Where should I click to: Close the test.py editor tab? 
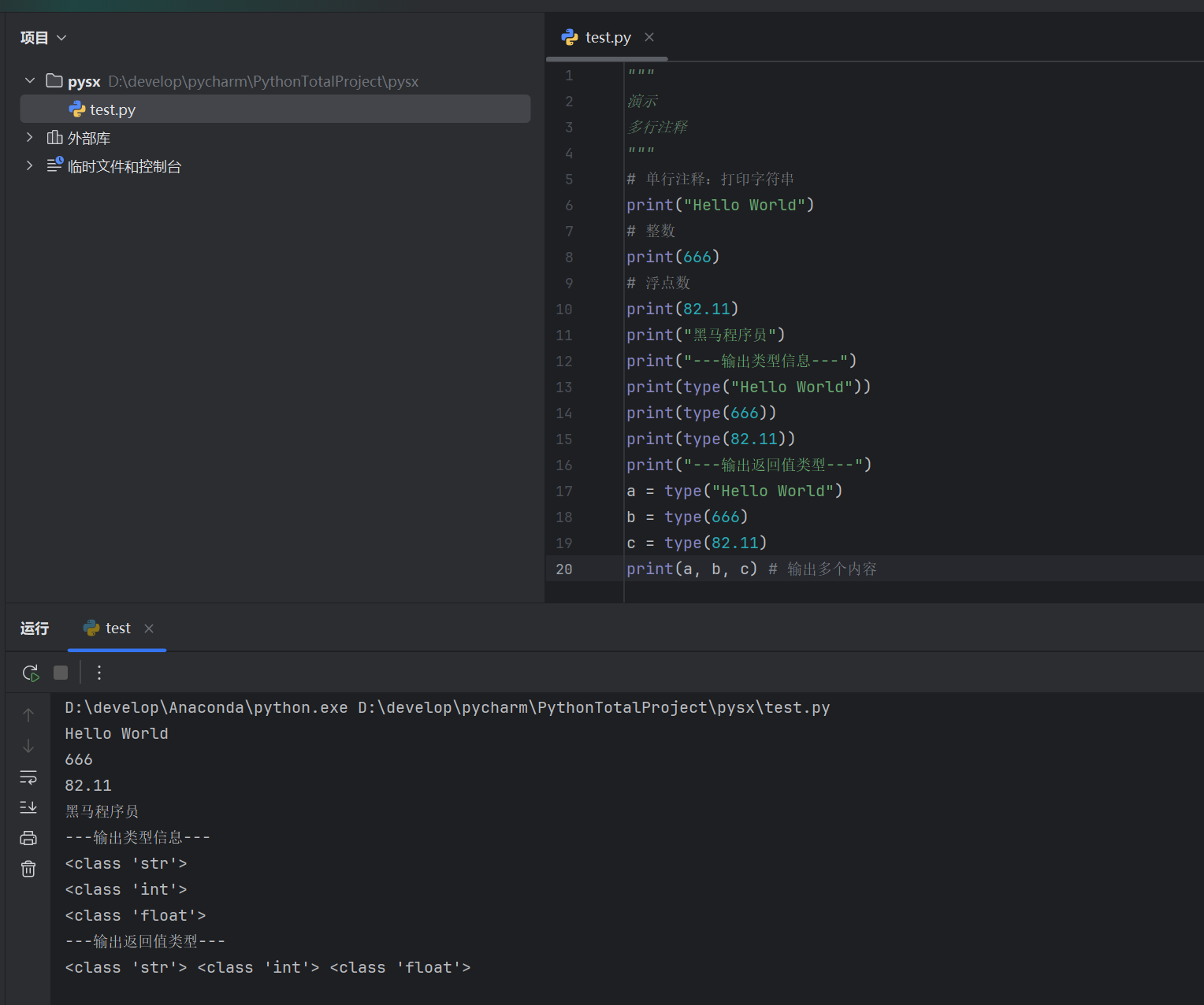pos(649,37)
